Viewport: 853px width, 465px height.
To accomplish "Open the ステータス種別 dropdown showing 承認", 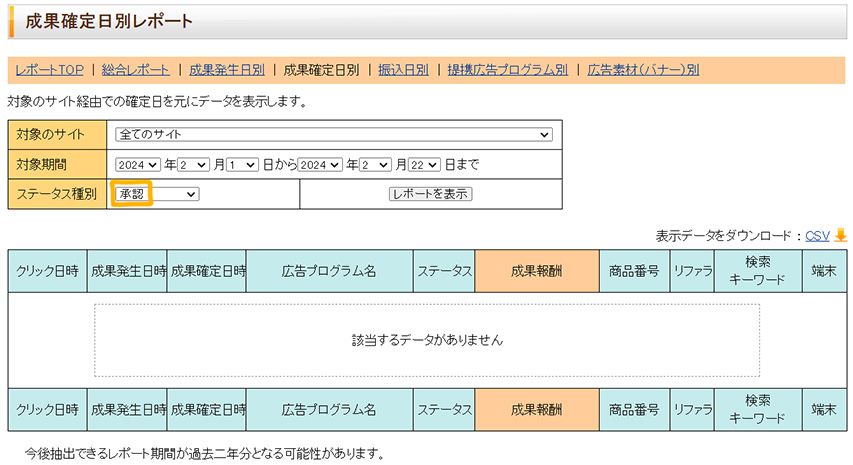I will click(x=157, y=194).
